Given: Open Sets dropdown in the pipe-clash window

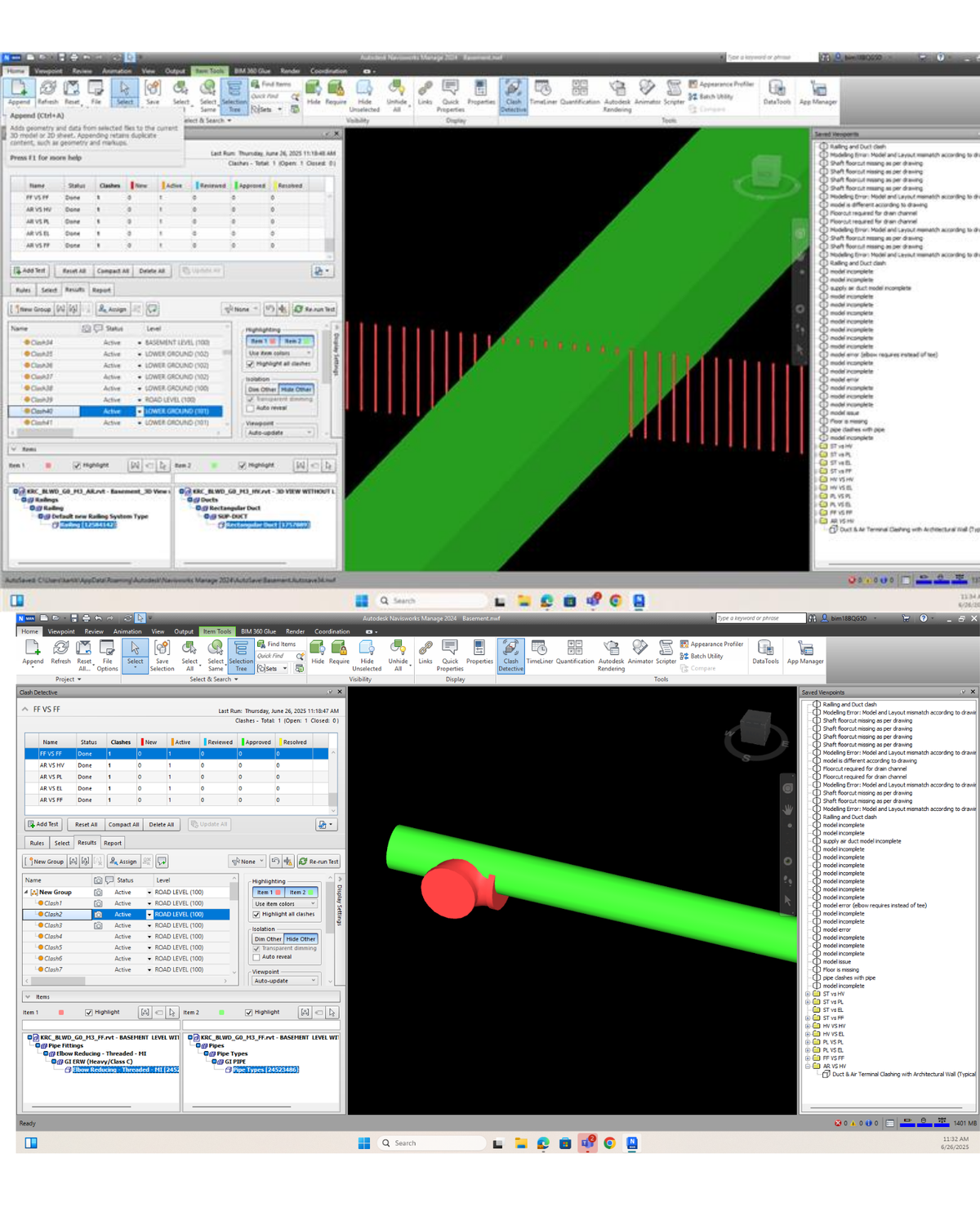Looking at the screenshot, I should click(273, 669).
